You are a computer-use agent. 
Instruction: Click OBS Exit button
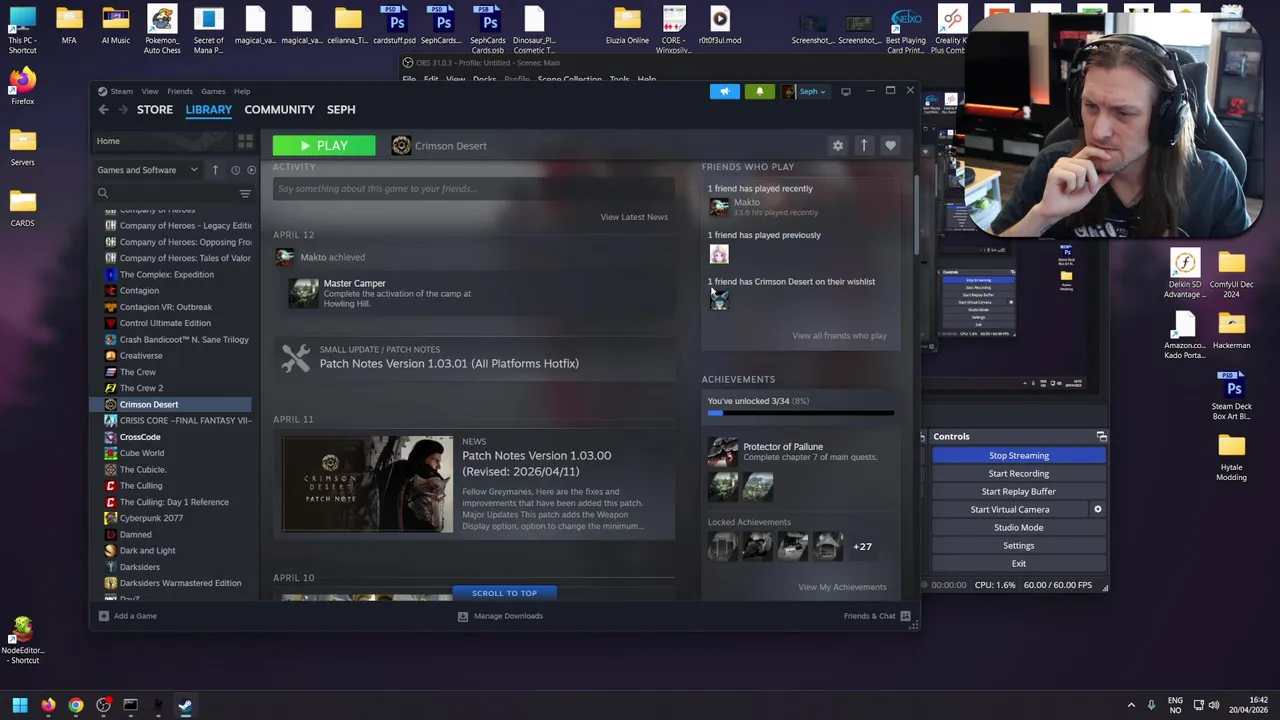1019,564
